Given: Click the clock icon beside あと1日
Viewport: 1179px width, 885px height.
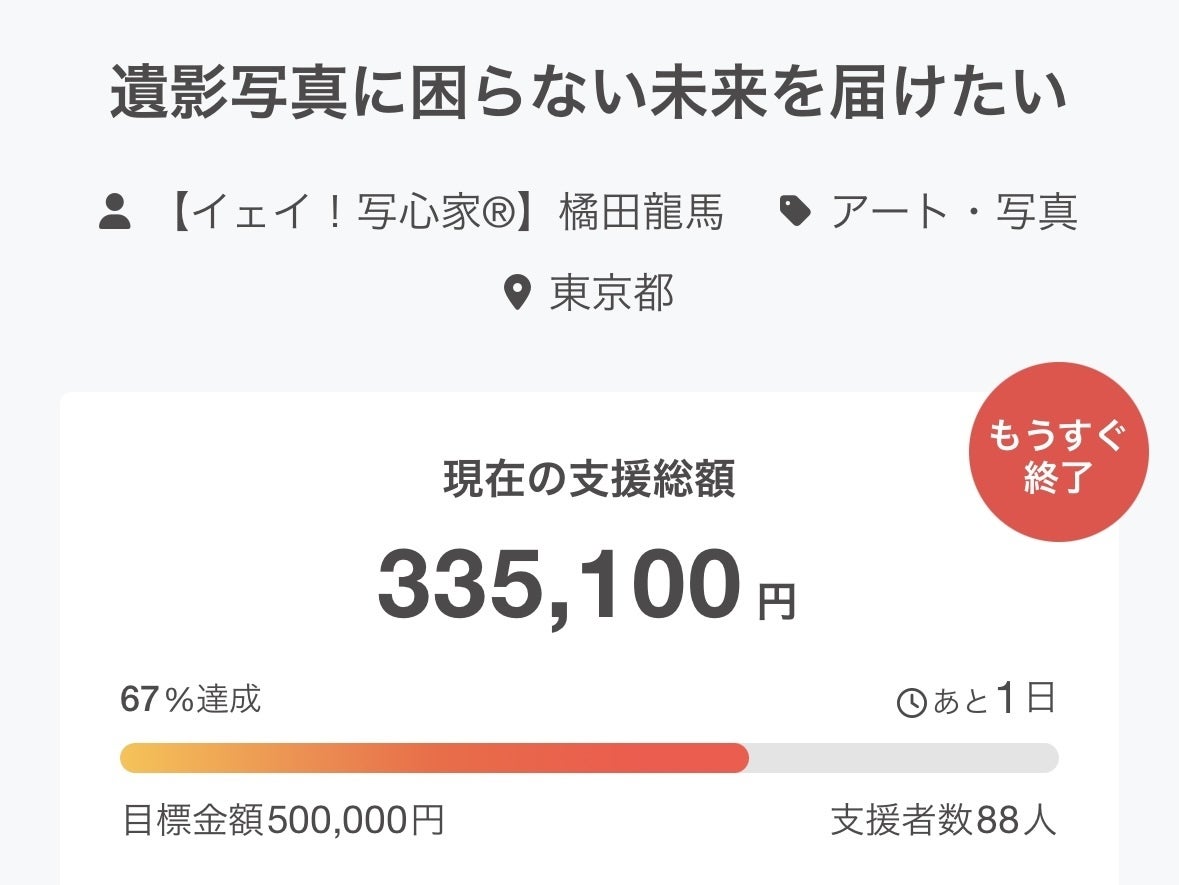Looking at the screenshot, I should [x=912, y=703].
